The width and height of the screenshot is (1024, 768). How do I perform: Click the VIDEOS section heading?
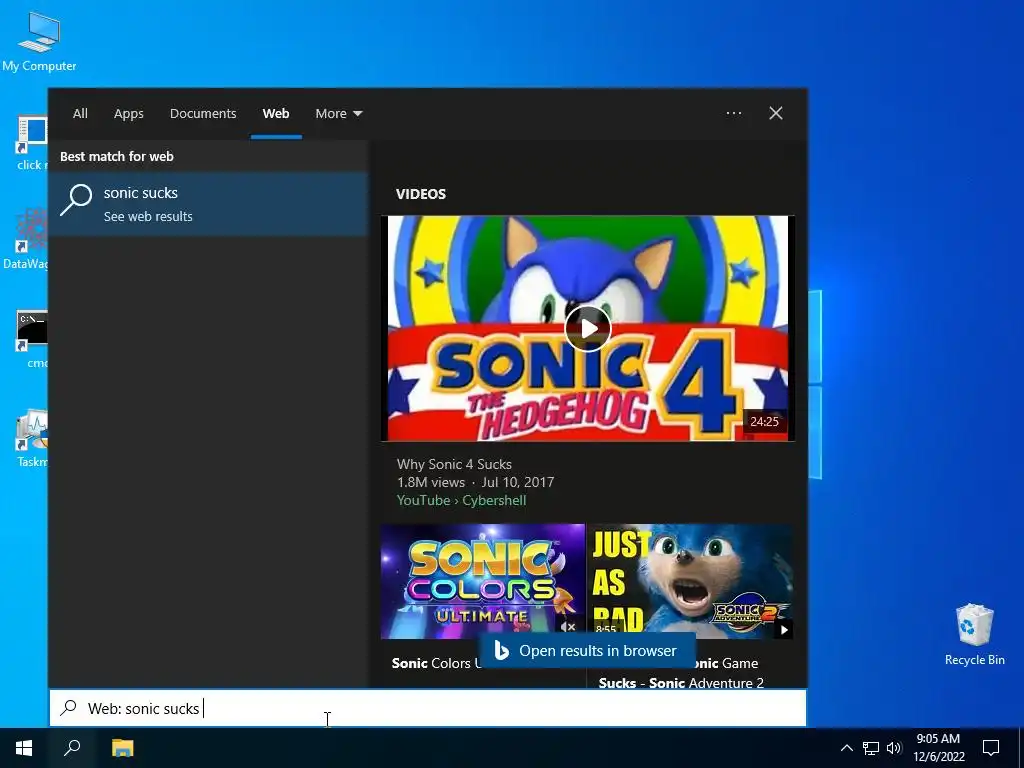tap(421, 194)
